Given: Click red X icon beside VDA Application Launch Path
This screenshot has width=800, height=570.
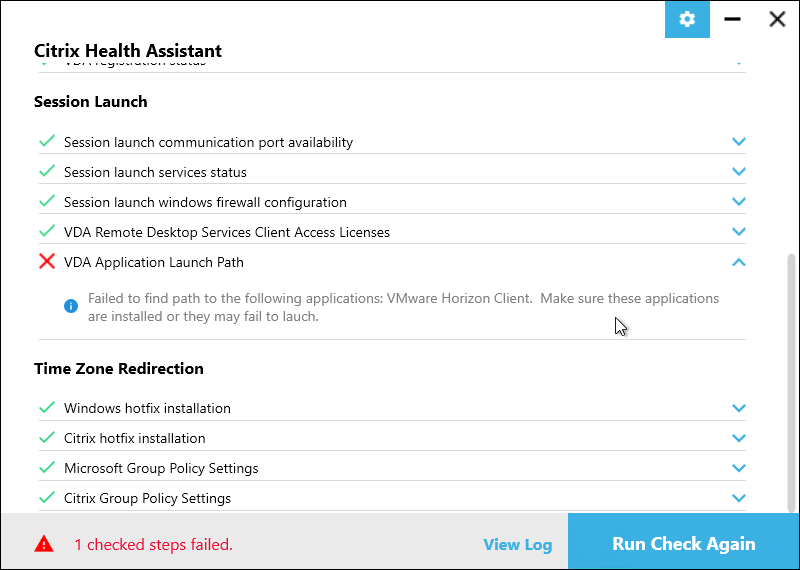Looking at the screenshot, I should coord(47,262).
